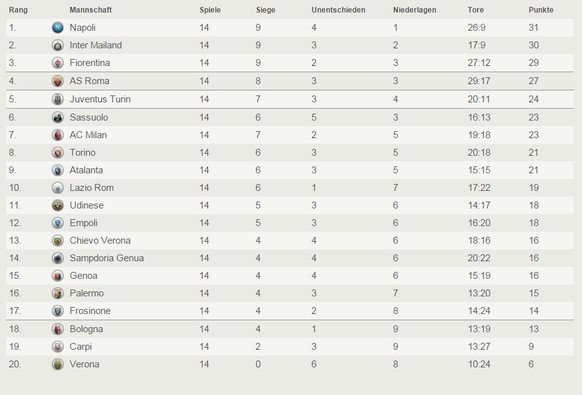The width and height of the screenshot is (582, 395).
Task: Click the Siege column header
Action: (265, 10)
